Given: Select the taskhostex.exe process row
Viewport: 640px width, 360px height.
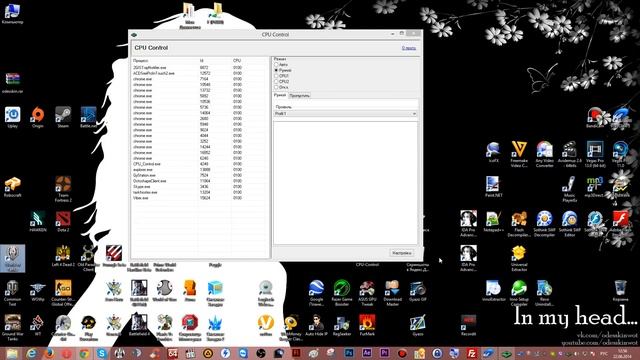Looking at the screenshot, I should tap(200, 192).
